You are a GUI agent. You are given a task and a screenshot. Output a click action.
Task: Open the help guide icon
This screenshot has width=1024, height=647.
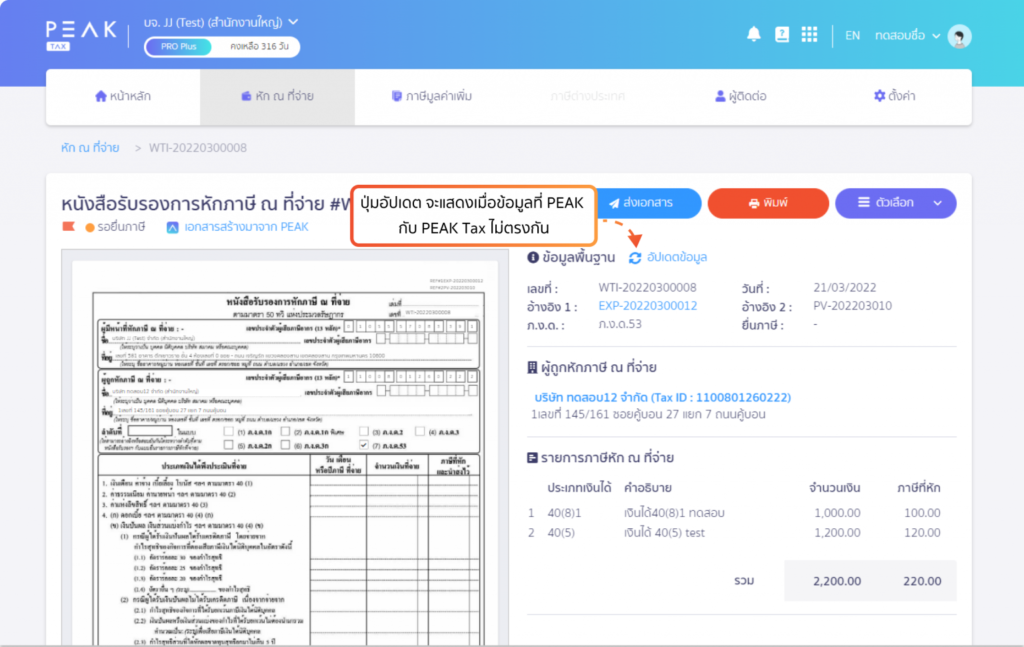(782, 34)
